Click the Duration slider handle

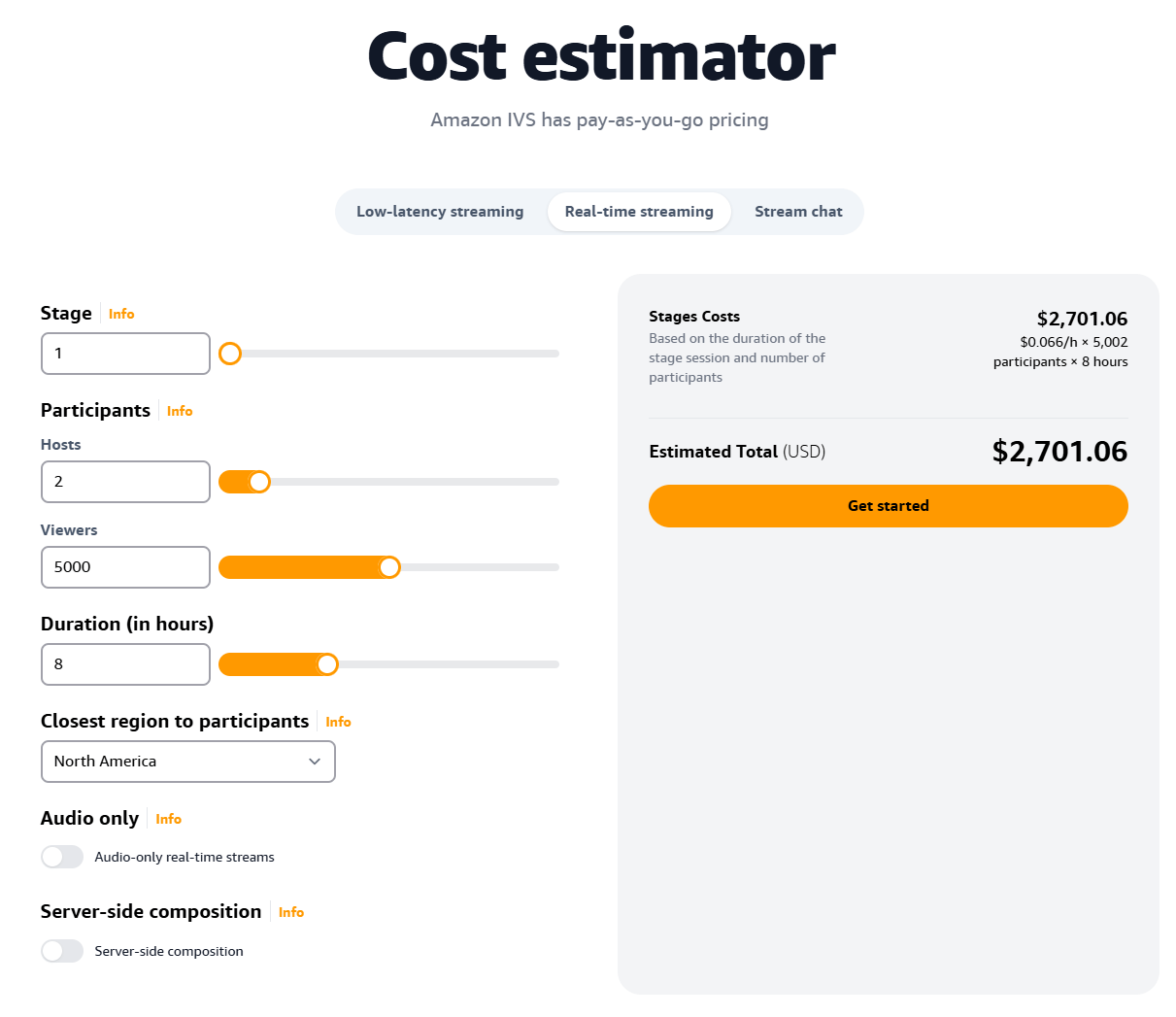[327, 664]
